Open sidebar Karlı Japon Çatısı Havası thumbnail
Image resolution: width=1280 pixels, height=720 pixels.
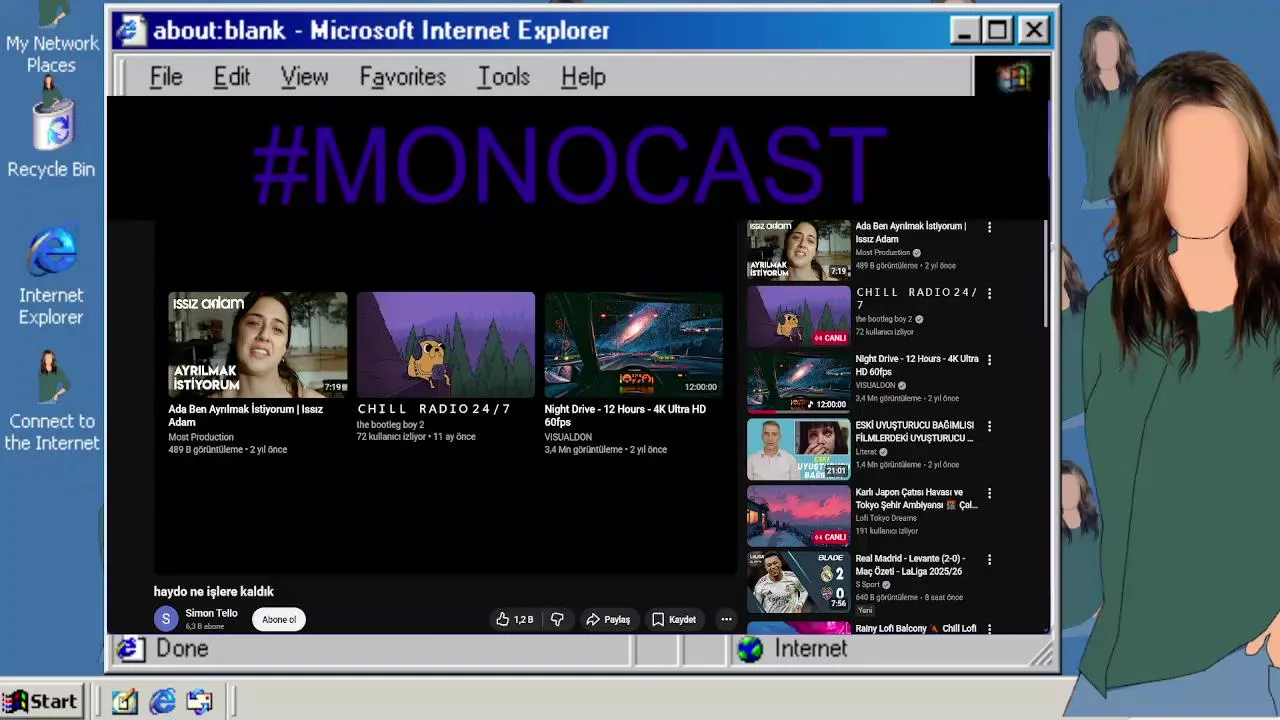(x=798, y=516)
